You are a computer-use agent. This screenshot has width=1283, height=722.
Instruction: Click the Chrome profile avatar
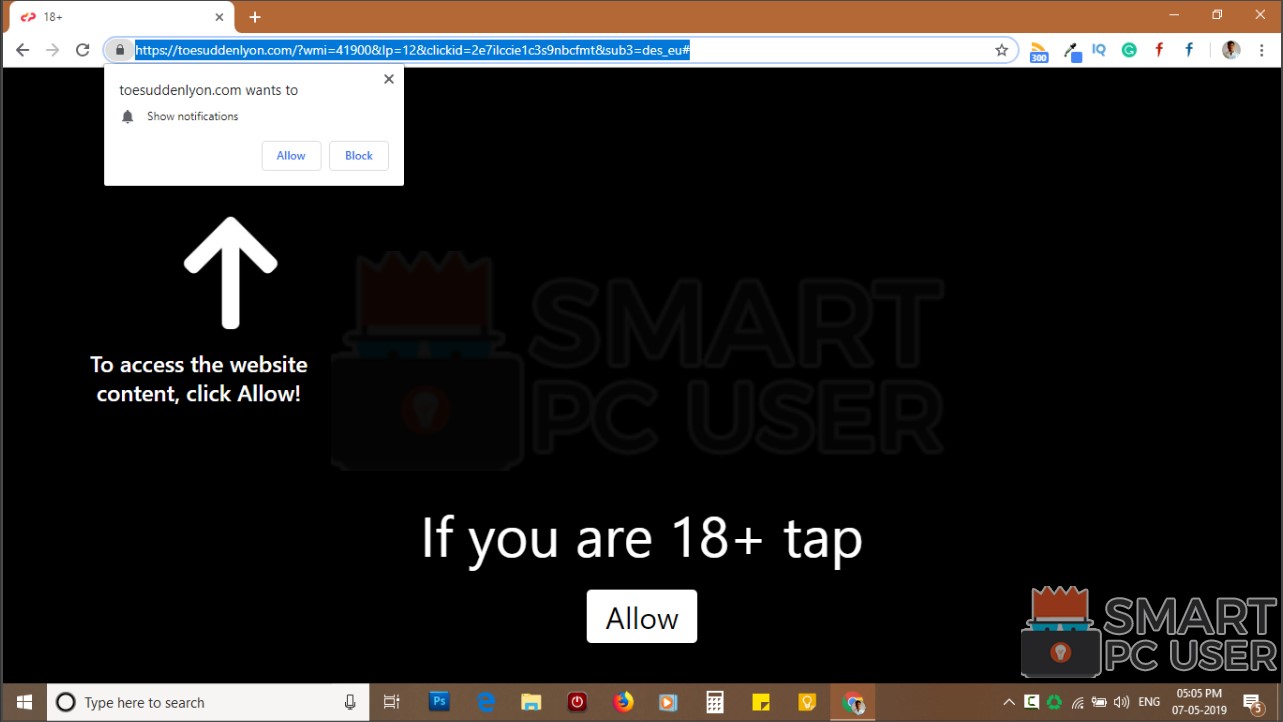[x=1230, y=49]
